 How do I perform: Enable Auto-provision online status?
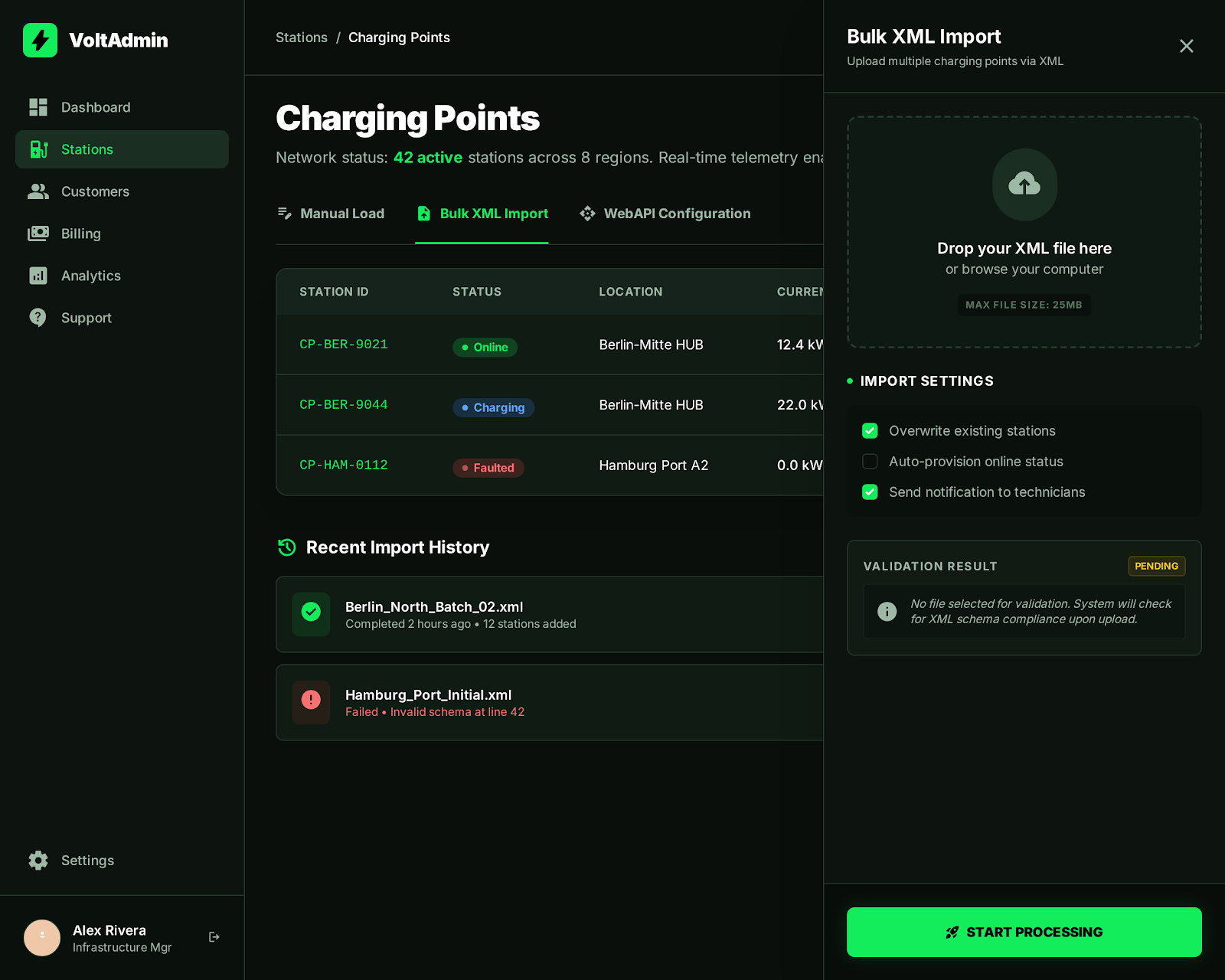(870, 461)
